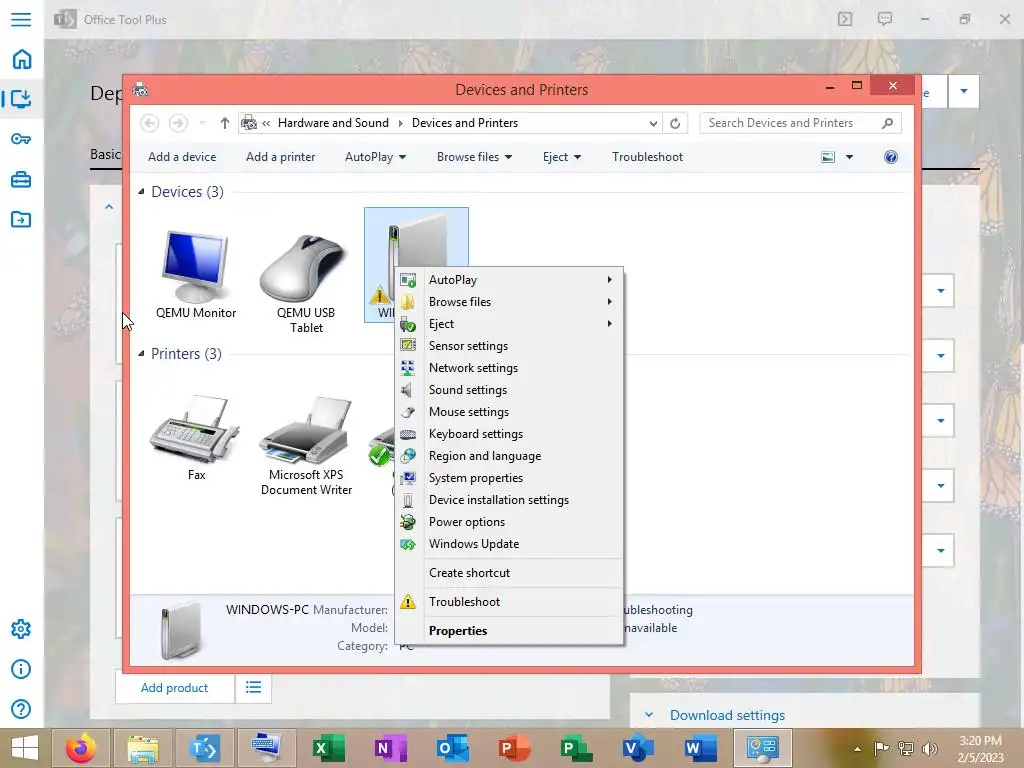Open Word from the taskbar
The width and height of the screenshot is (1024, 768).
point(700,748)
